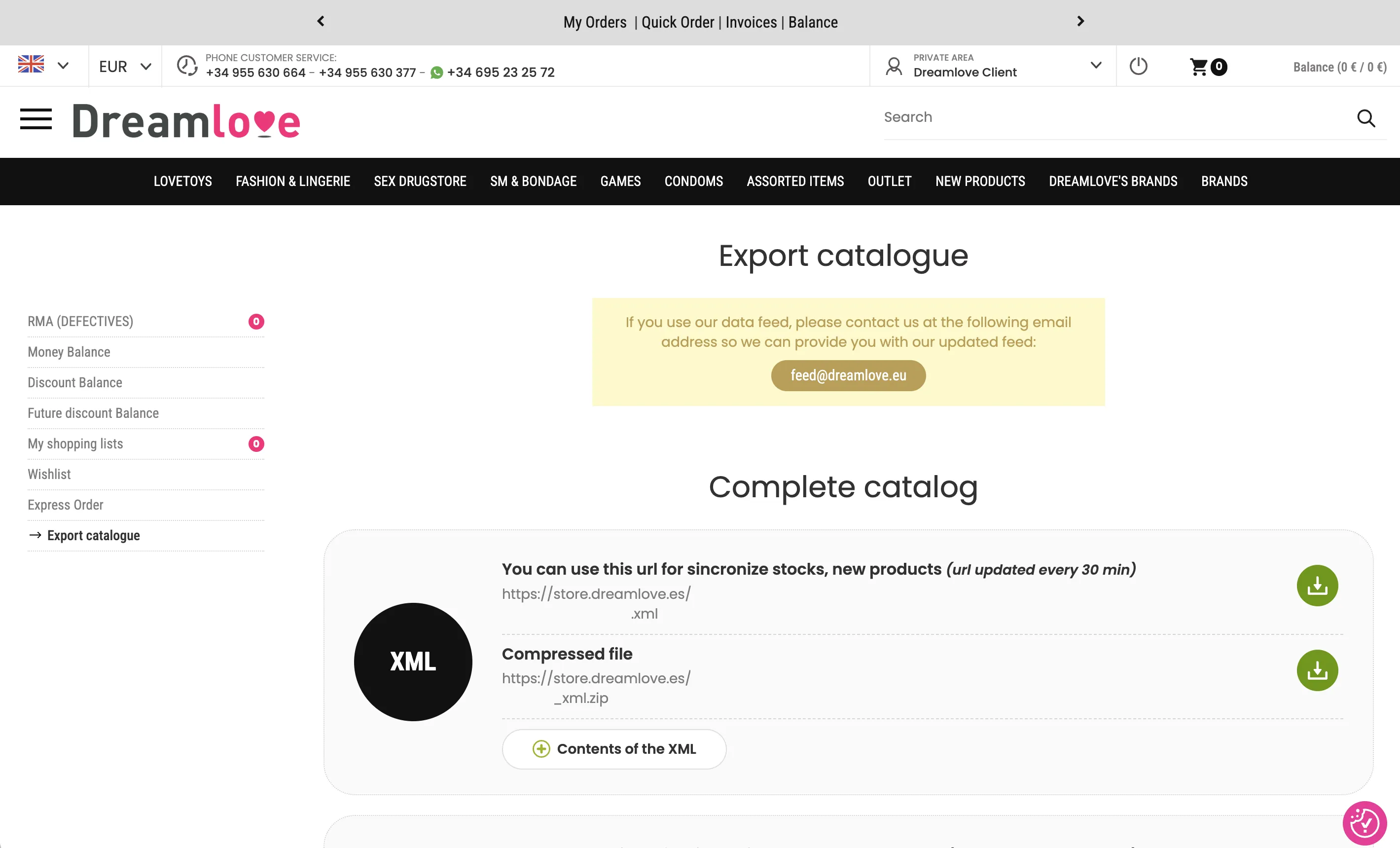Click the Balance (0 € / 0 €) text
Image resolution: width=1400 pixels, height=848 pixels.
[1340, 67]
